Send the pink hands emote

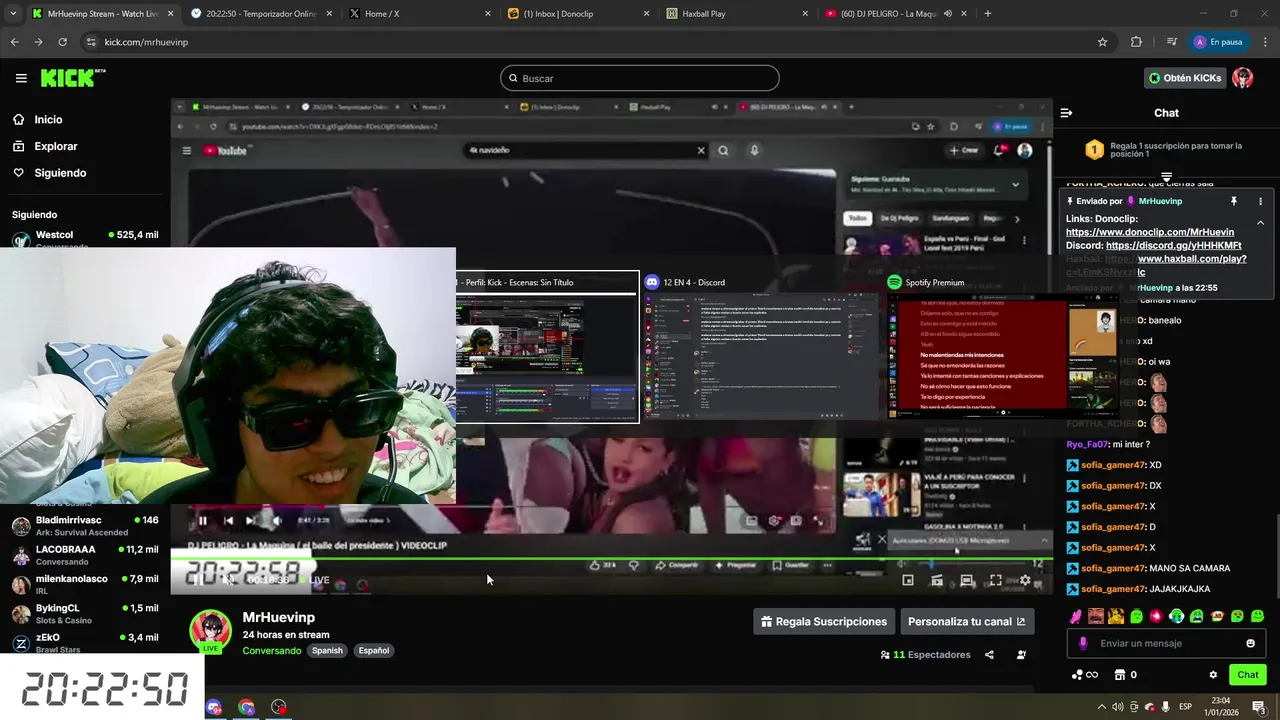(1076, 616)
